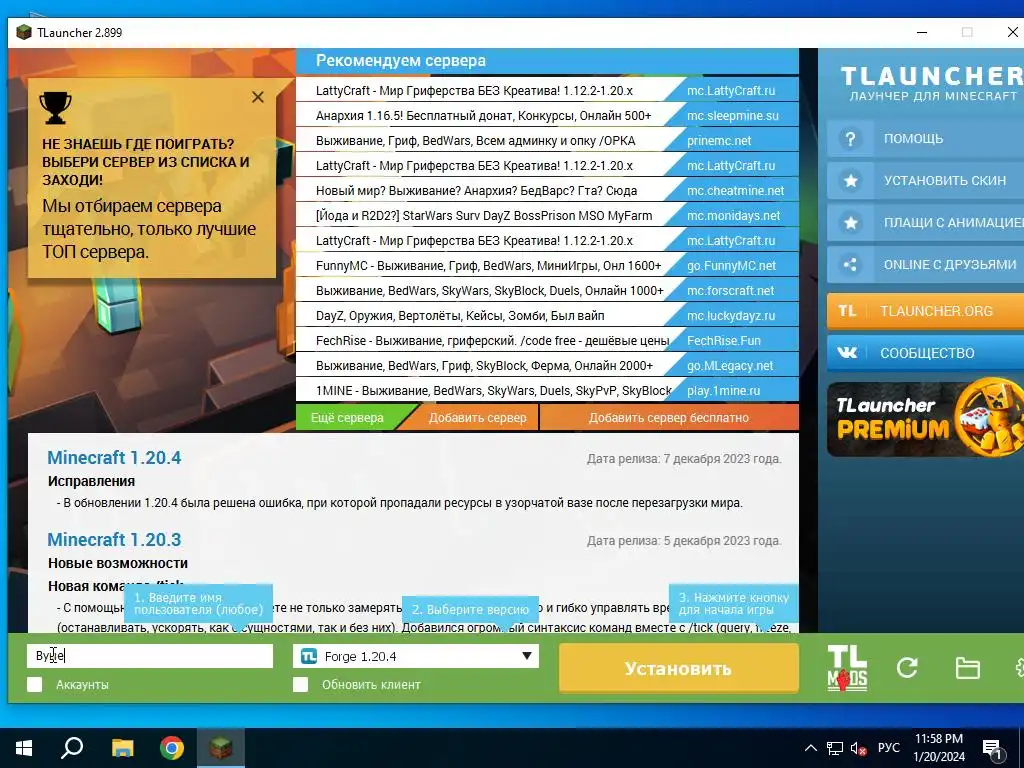Open the settings gear icon at the edge
This screenshot has width=1024, height=768.
(x=1019, y=667)
